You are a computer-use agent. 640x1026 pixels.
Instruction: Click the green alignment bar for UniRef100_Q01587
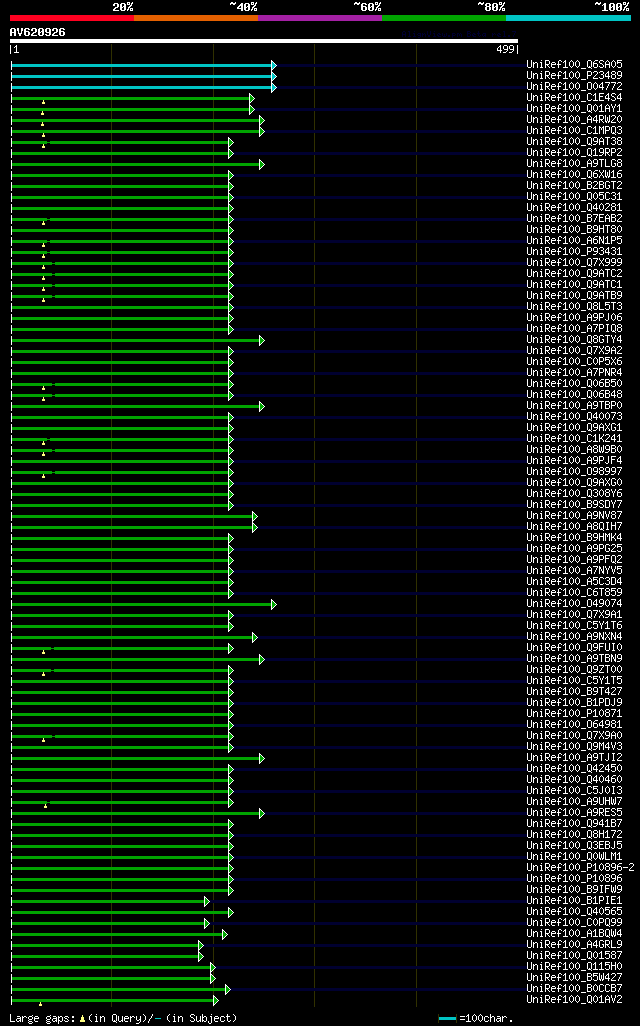(105, 957)
